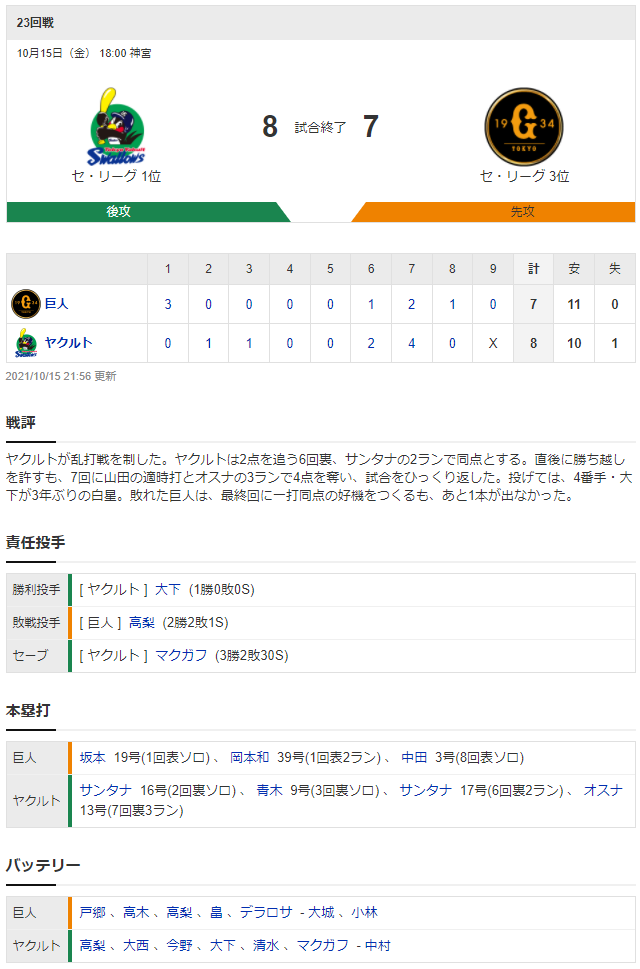Open 大下 in Yakult battery row
Viewport: 640px width, 969px height.
222,946
